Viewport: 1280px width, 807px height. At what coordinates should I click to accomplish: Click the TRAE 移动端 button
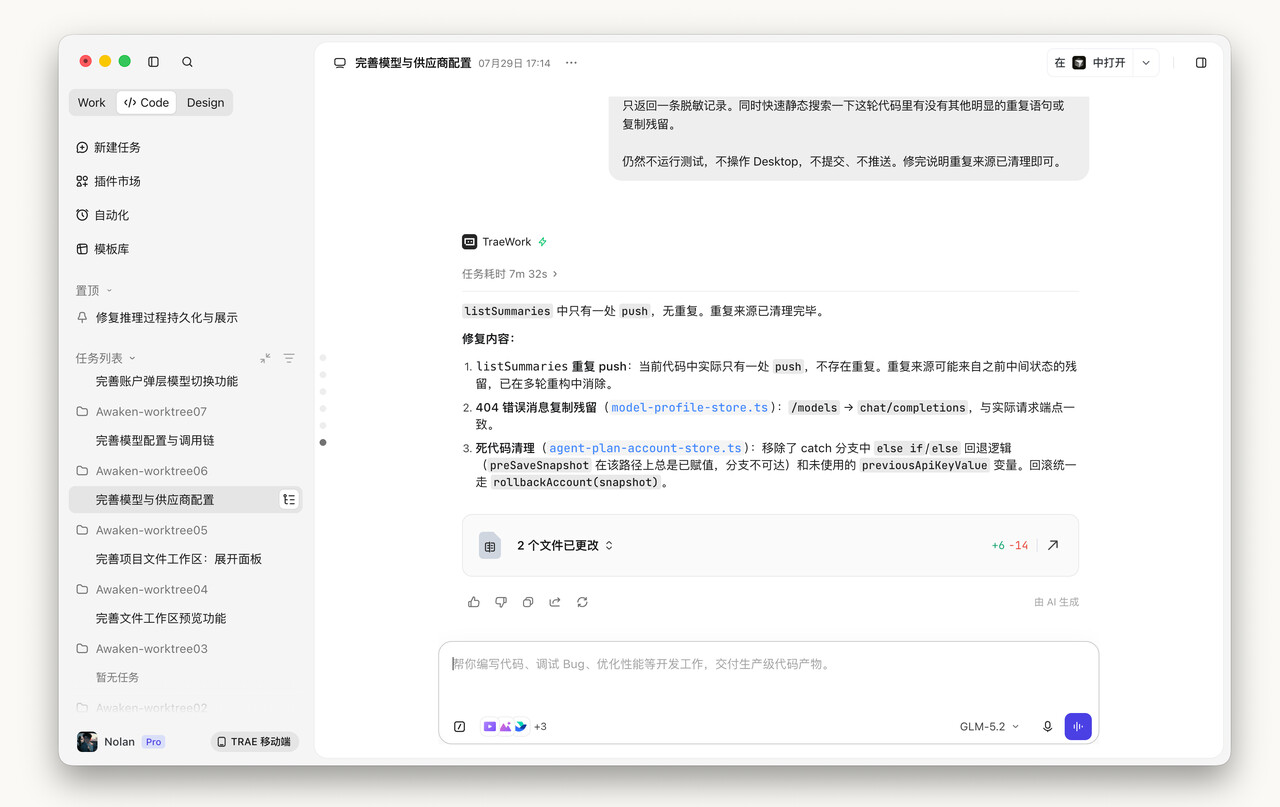(x=254, y=742)
